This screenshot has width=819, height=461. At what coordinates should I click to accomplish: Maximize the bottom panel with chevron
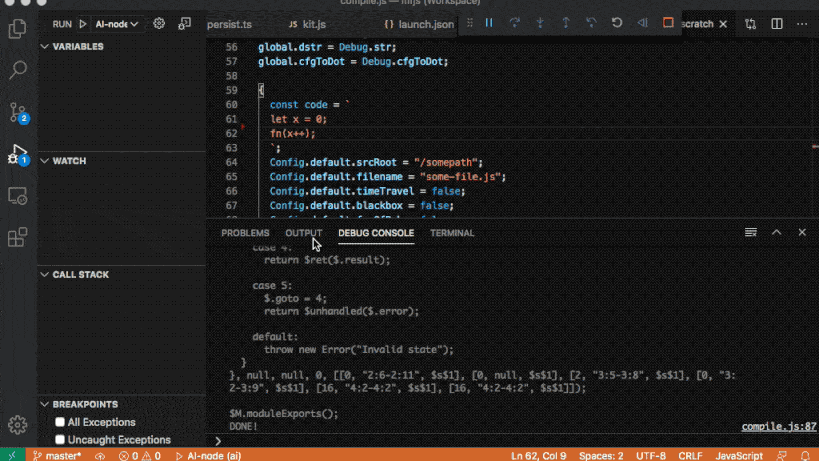(776, 232)
